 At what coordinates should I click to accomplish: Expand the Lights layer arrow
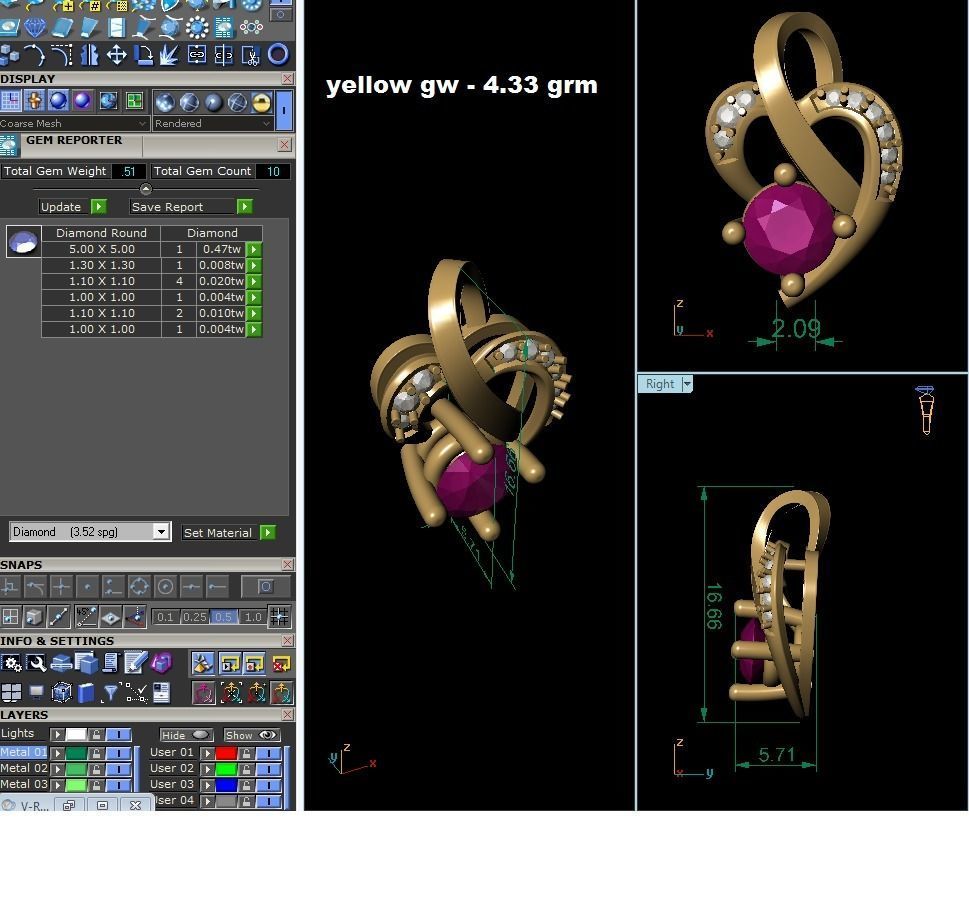(x=57, y=734)
